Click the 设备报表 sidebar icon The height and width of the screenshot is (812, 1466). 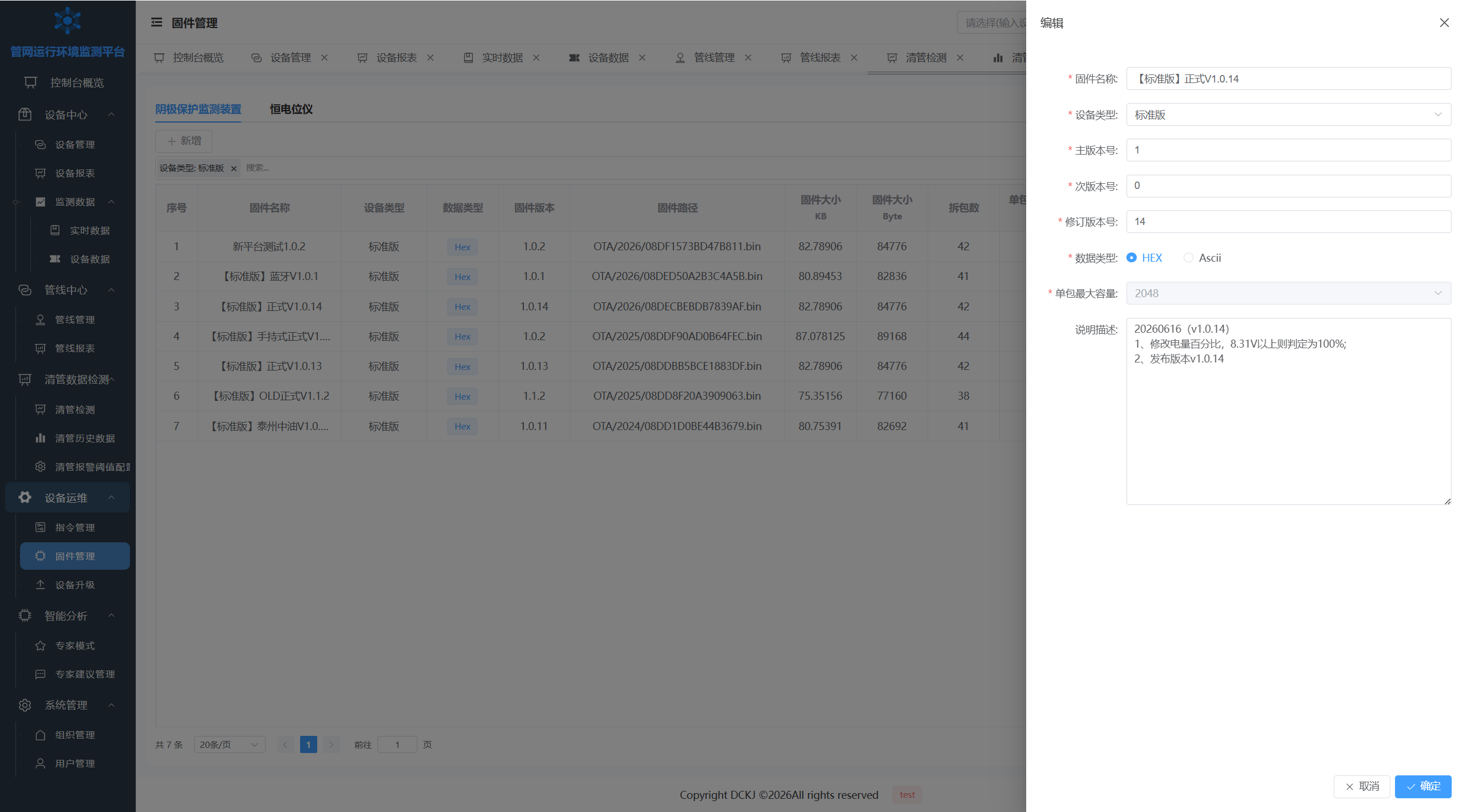(40, 173)
